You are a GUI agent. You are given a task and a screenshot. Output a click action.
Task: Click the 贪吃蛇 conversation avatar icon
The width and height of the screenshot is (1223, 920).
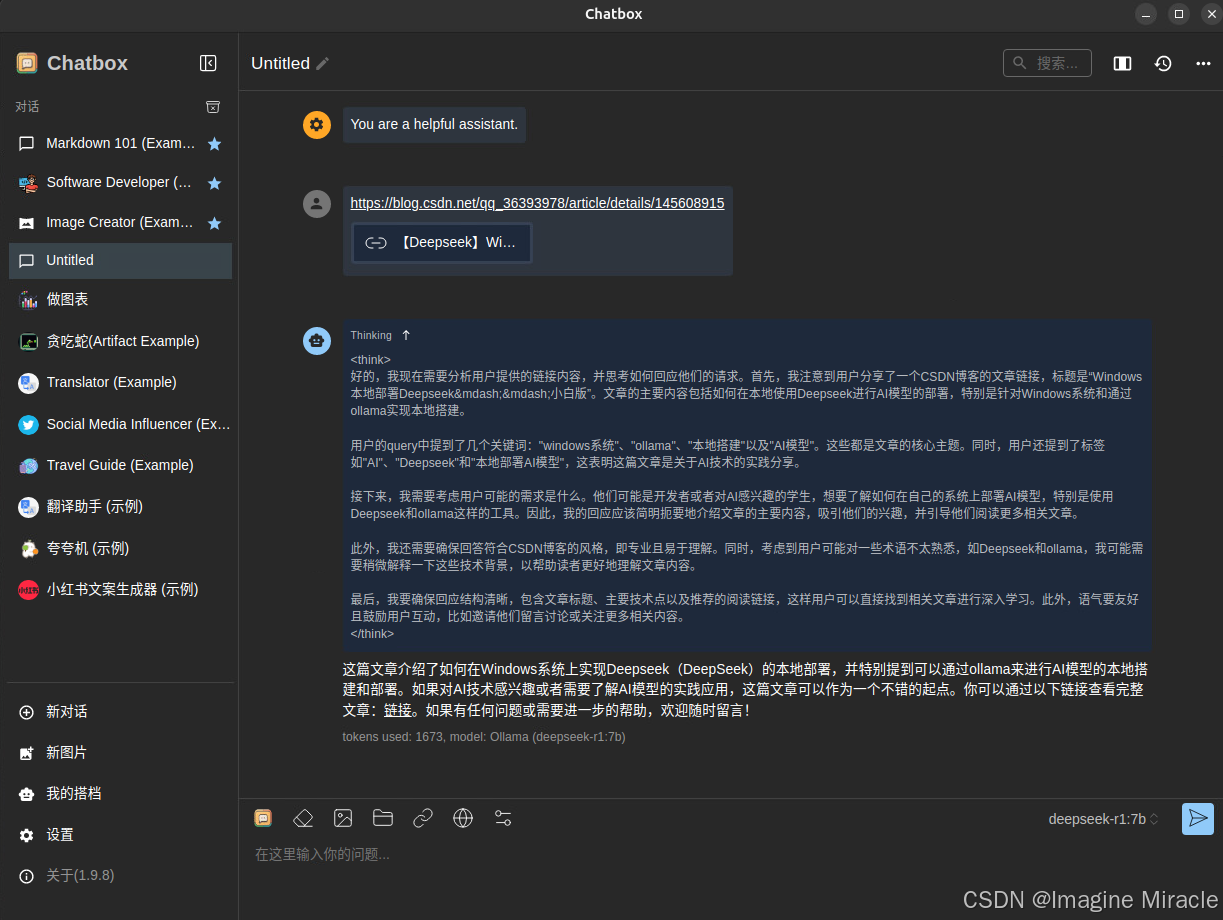28,342
